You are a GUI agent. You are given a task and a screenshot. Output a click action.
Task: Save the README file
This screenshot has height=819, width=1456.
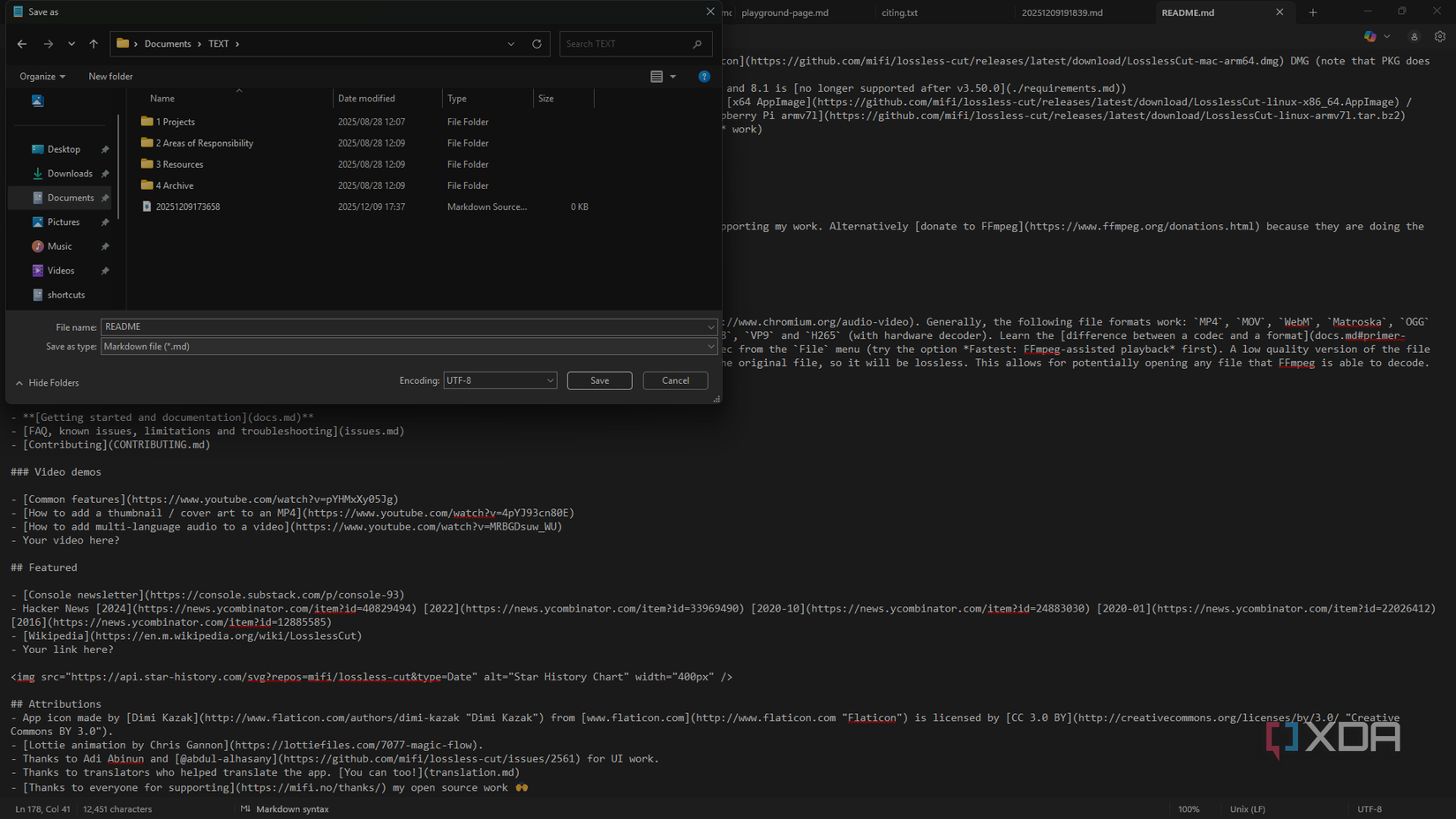(599, 380)
